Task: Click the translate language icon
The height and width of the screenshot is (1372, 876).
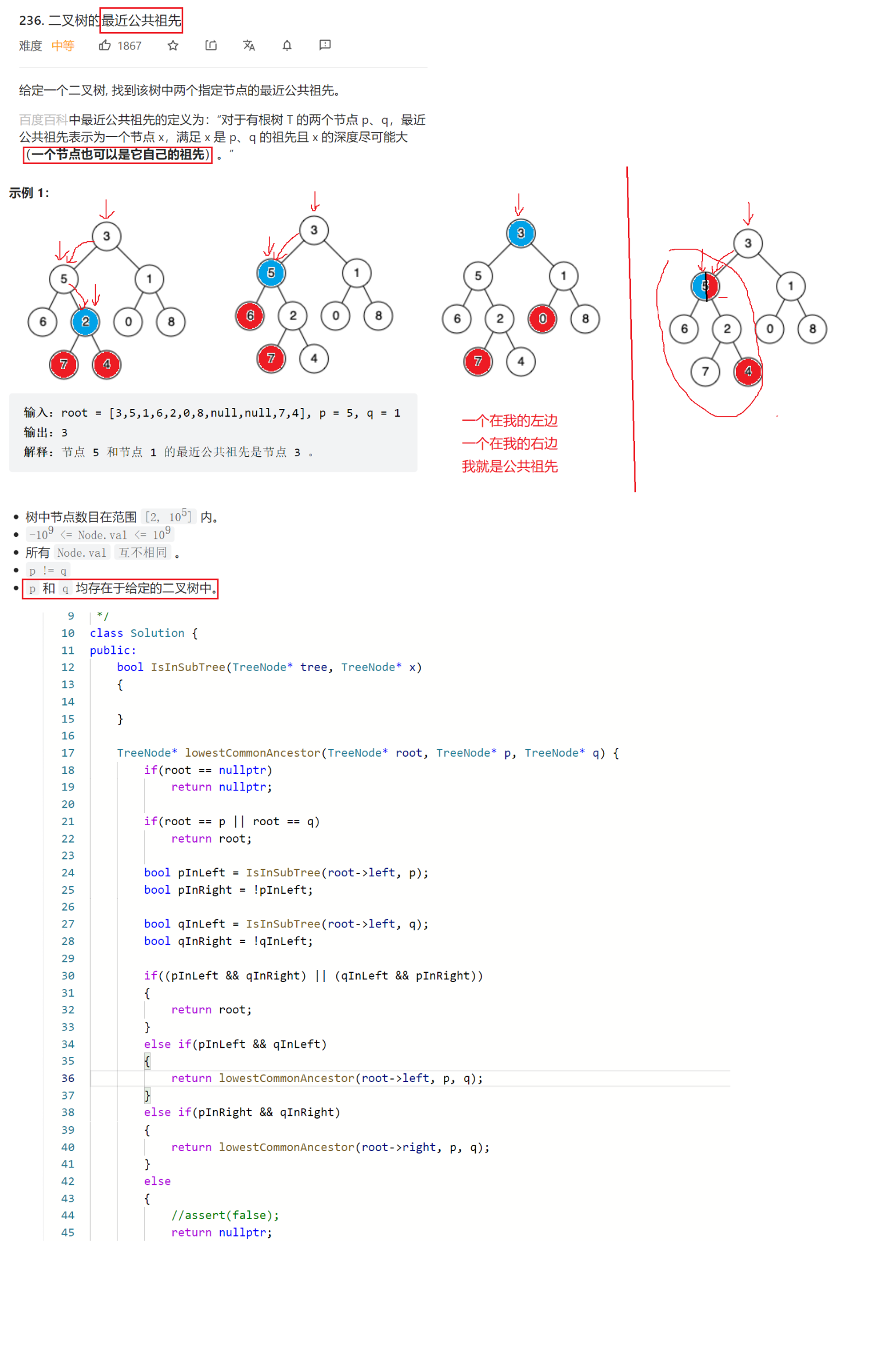Action: pyautogui.click(x=249, y=45)
